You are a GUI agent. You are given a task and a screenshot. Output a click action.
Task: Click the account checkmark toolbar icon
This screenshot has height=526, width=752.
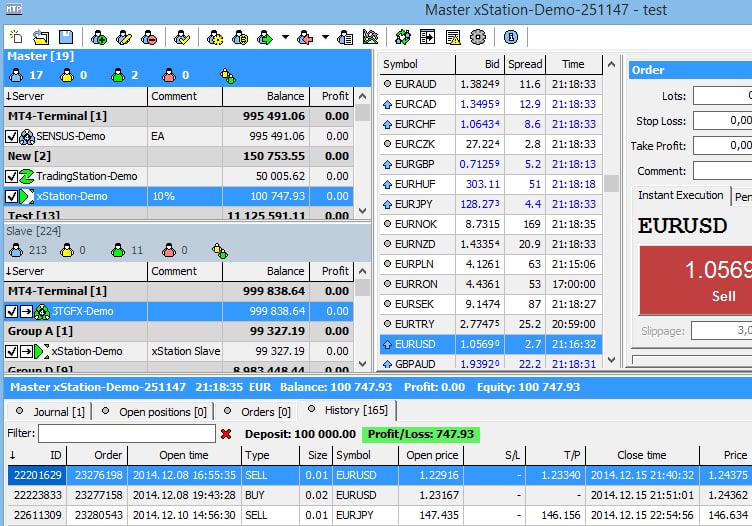pyautogui.click(x=182, y=37)
